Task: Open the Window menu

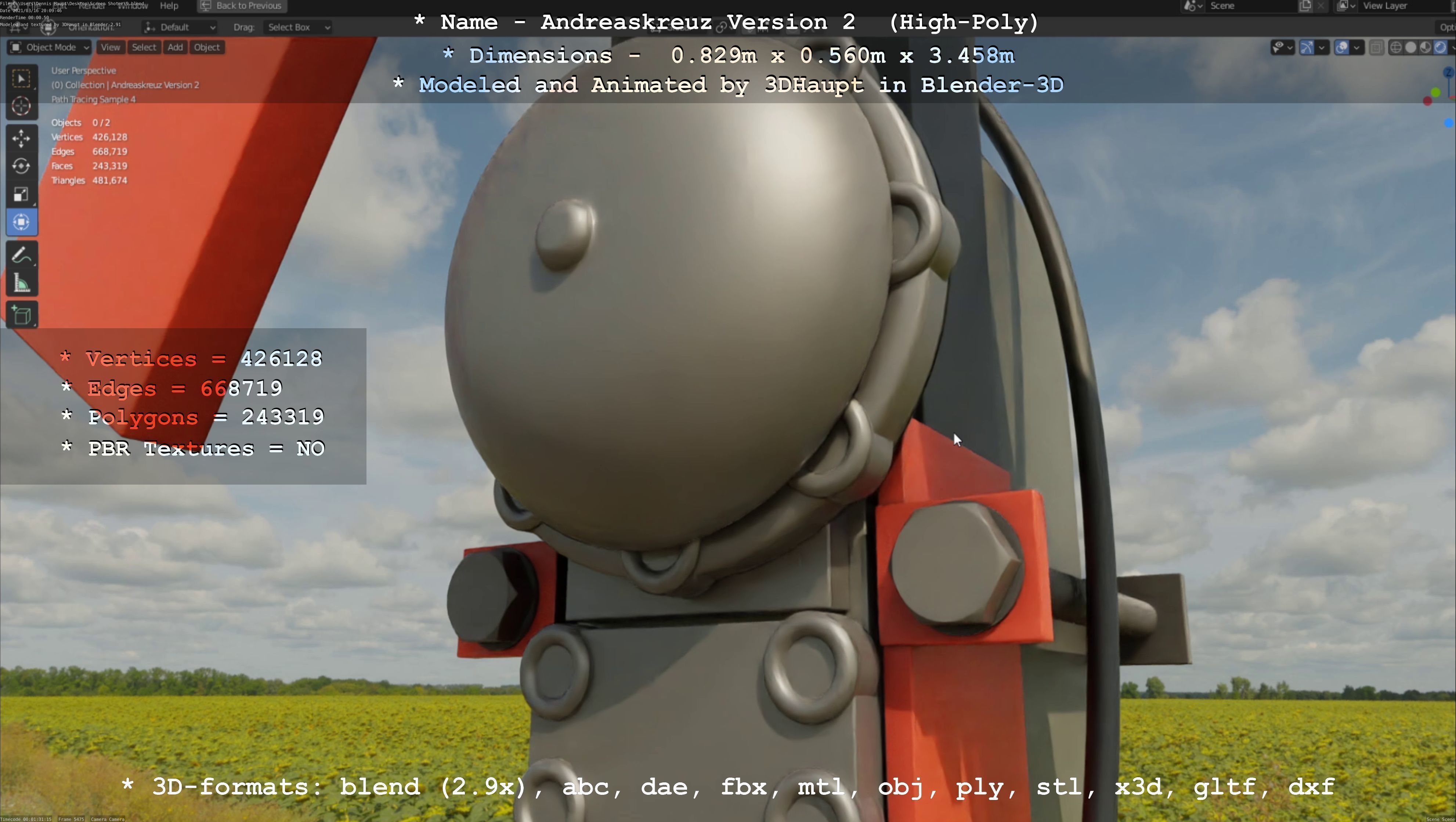Action: coord(133,6)
